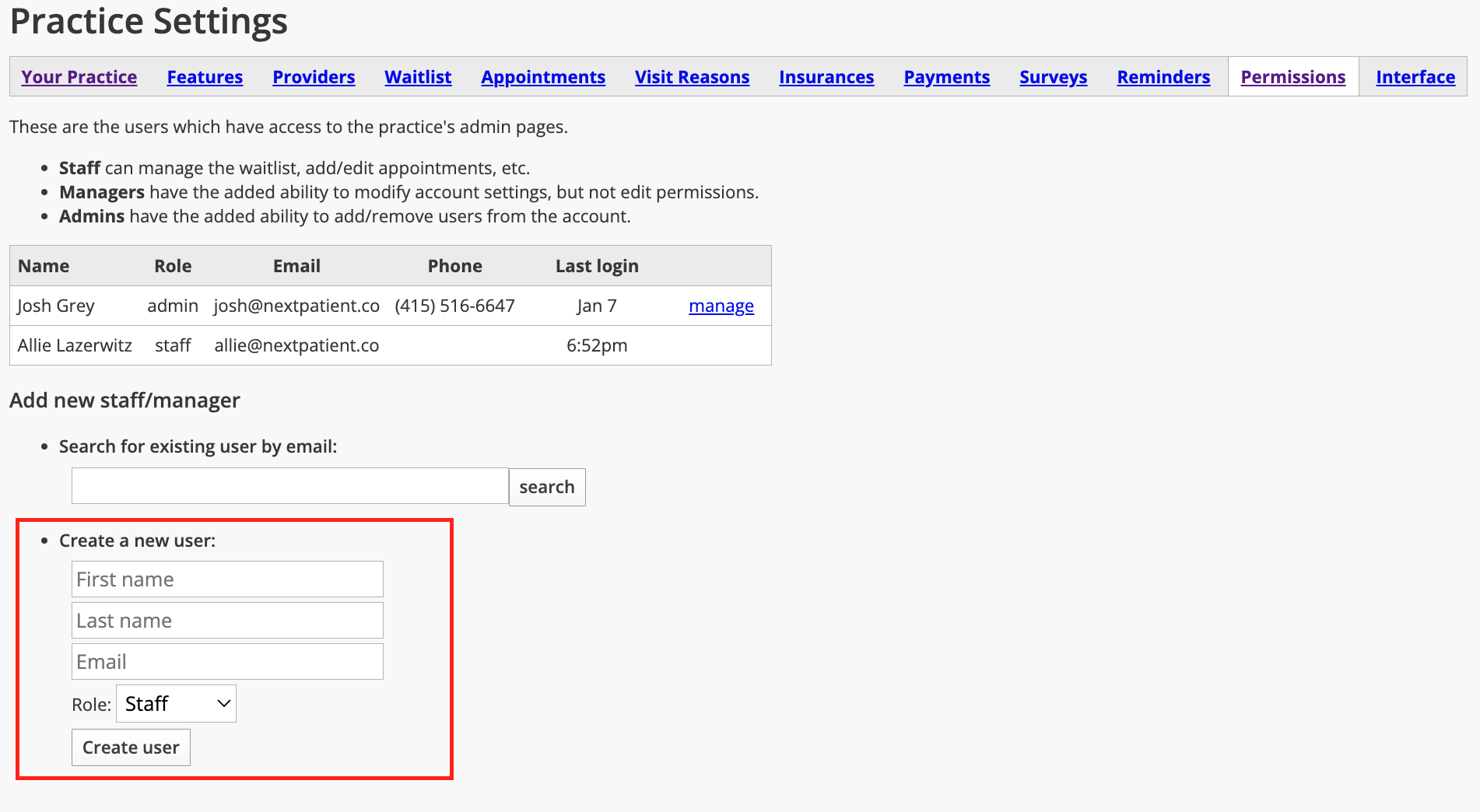The height and width of the screenshot is (812, 1480).
Task: Click the Jan 7 last login value
Action: point(597,306)
